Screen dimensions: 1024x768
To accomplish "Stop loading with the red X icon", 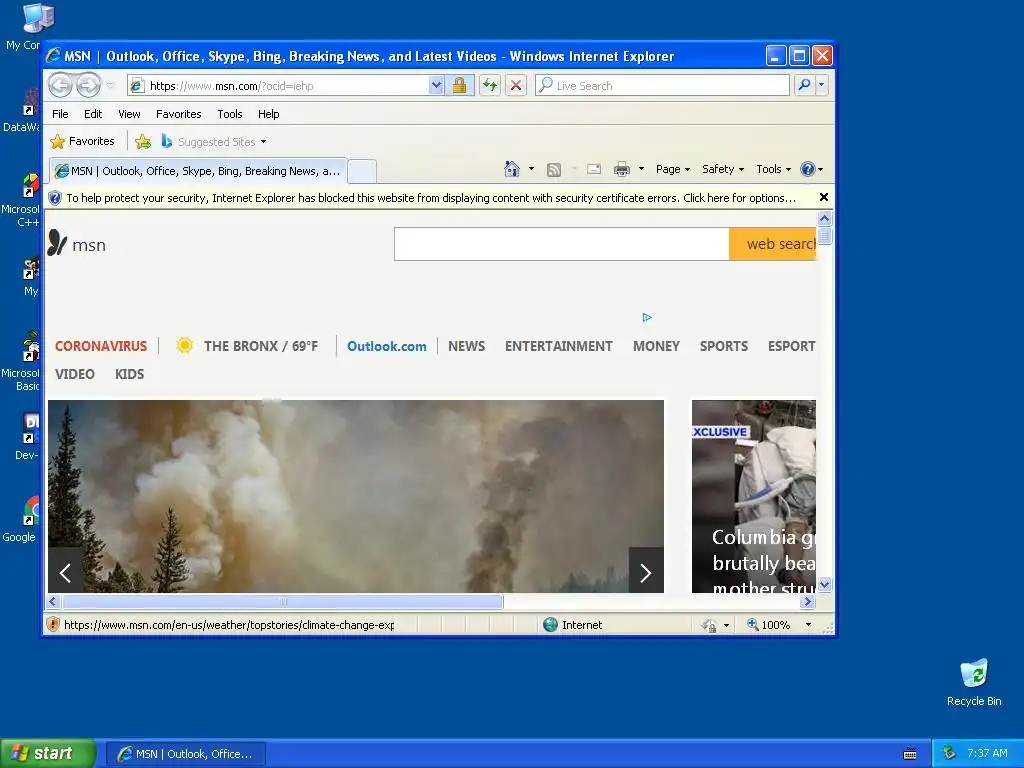I will pyautogui.click(x=516, y=86).
